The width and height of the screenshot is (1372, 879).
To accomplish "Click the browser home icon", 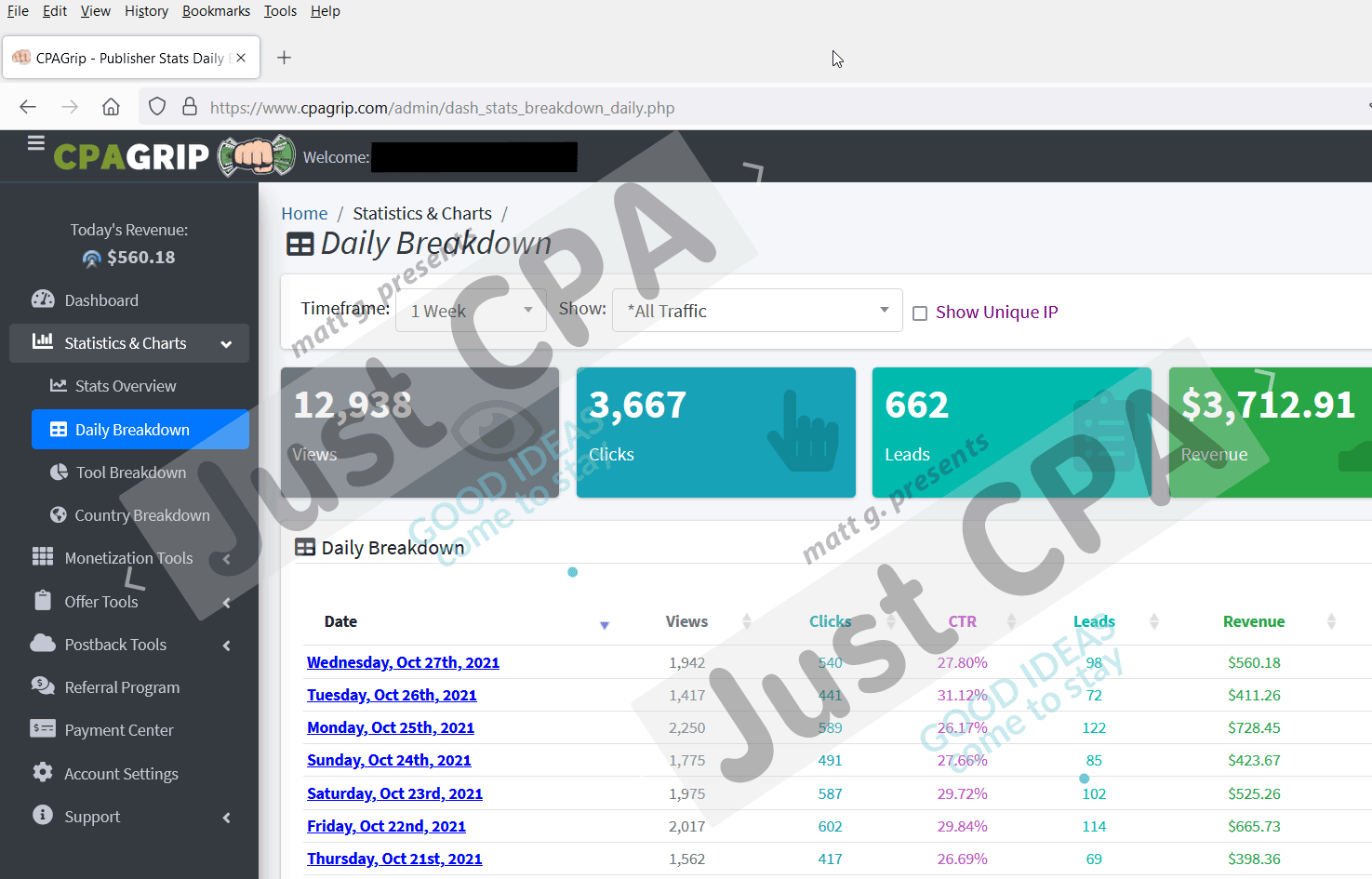I will [111, 107].
